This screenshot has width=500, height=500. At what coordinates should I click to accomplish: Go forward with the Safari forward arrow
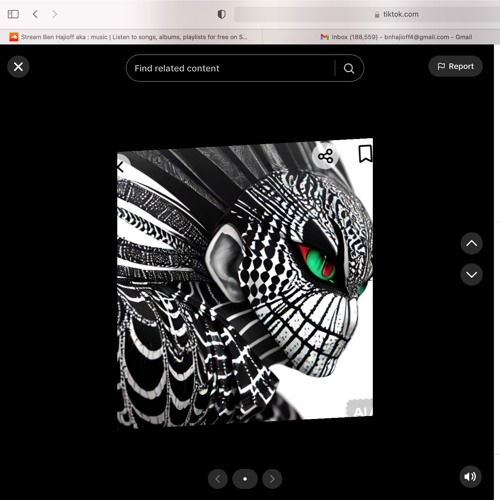(x=55, y=14)
